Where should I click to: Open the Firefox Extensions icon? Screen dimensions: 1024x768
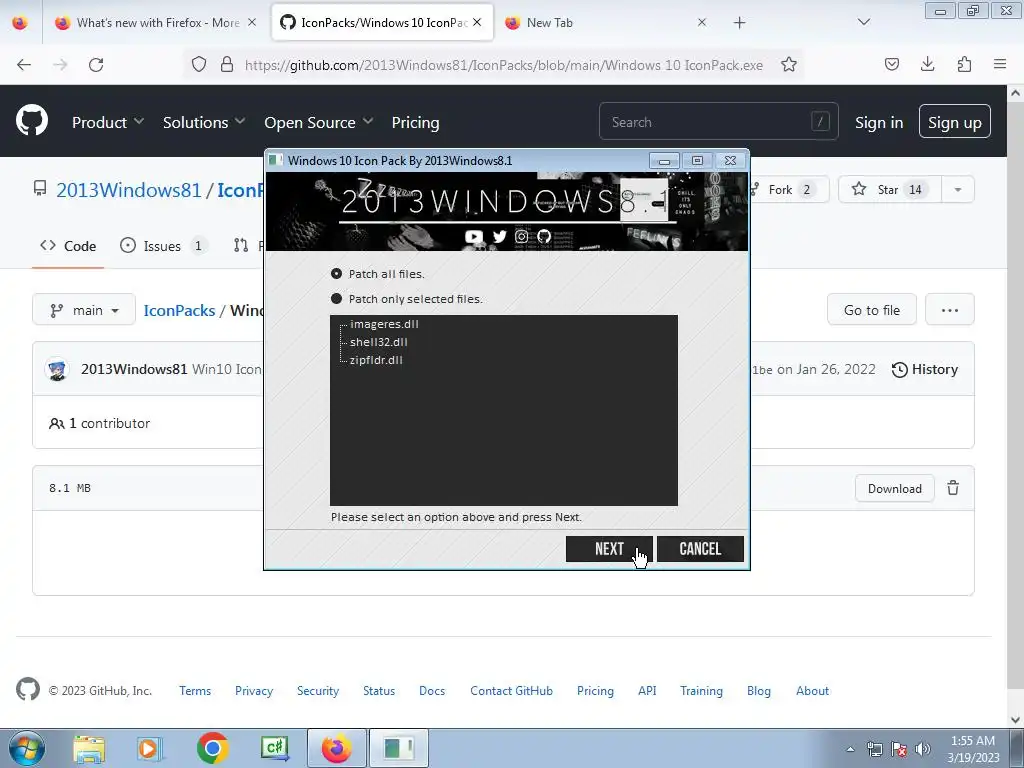964,64
